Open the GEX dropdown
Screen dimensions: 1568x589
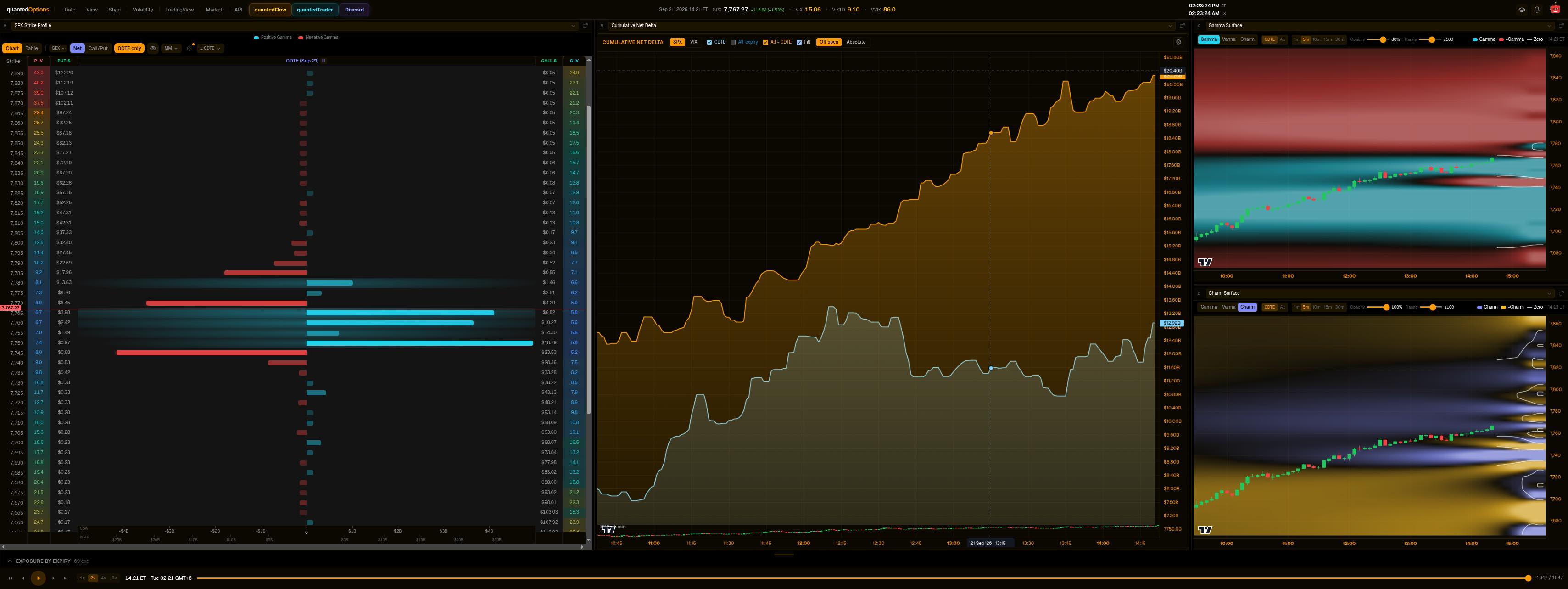(58, 48)
